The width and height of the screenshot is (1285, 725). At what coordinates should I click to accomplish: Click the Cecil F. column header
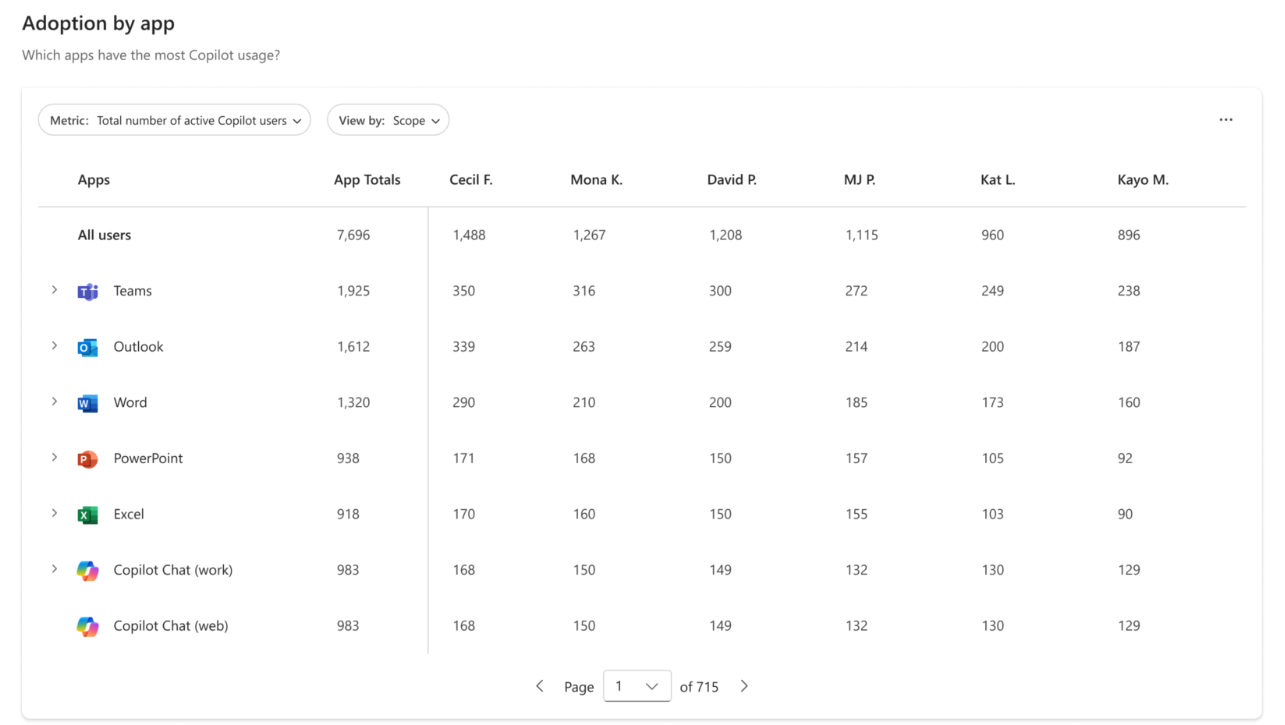click(x=471, y=180)
